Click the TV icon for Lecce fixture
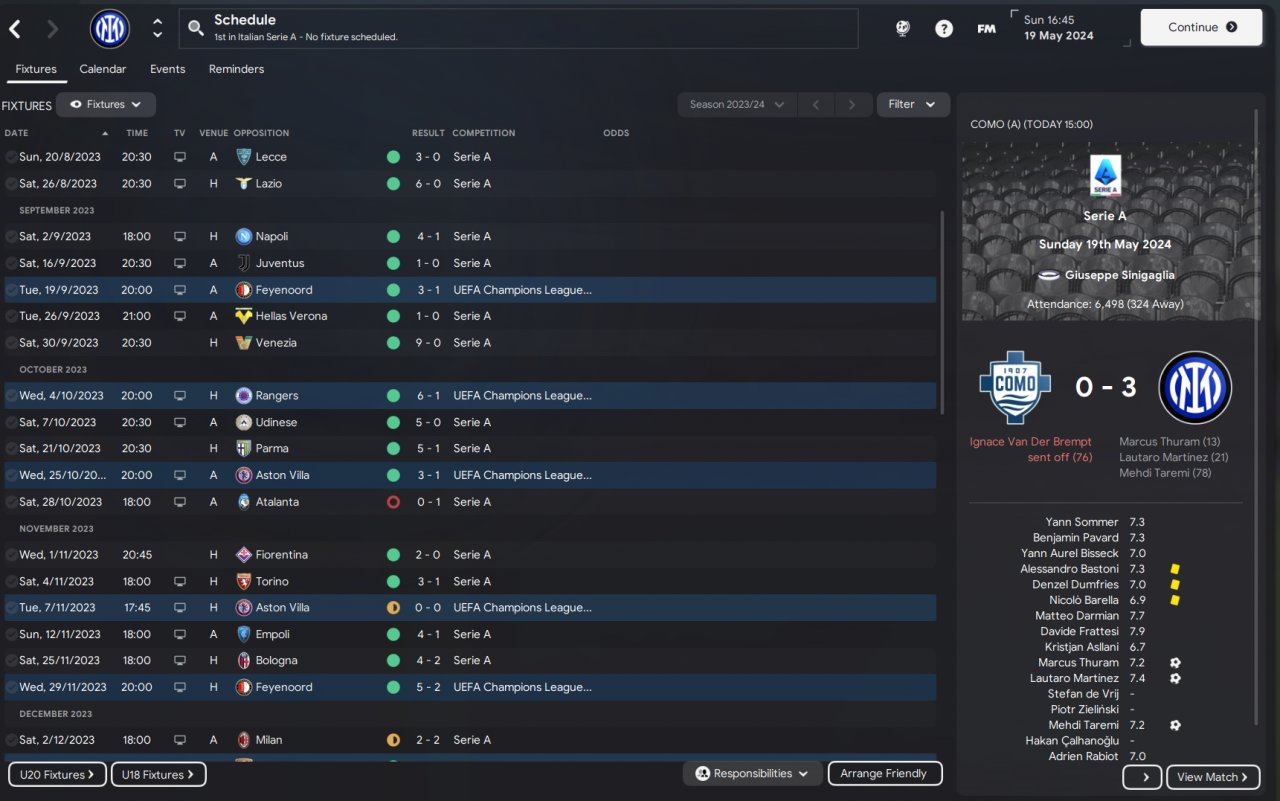Viewport: 1280px width, 801px height. (180, 157)
